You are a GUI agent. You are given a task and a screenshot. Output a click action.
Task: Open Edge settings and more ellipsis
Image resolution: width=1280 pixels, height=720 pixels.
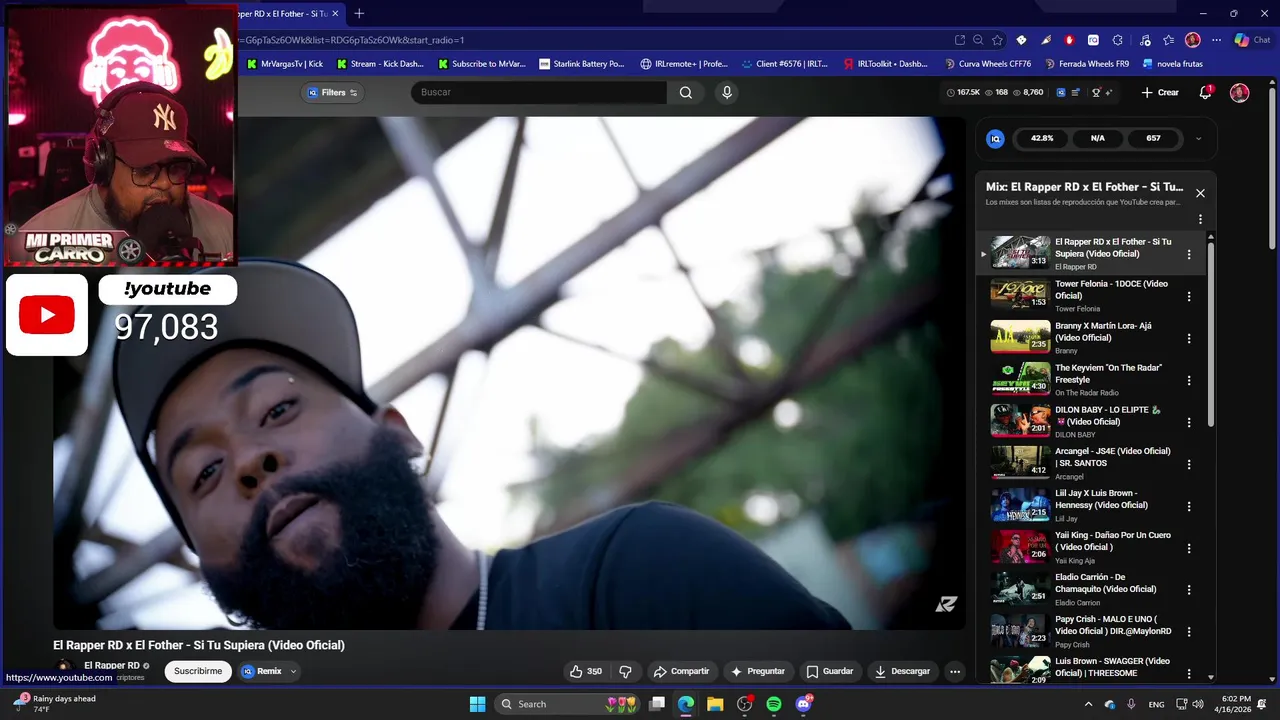[1216, 40]
